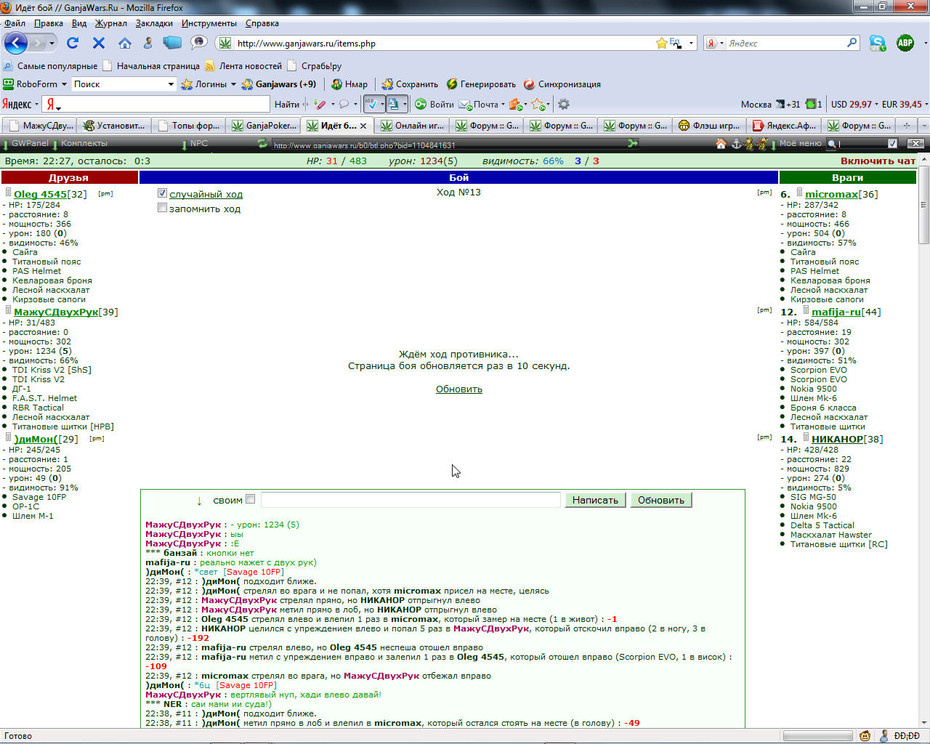Expand the RoboForm menu dropdown
Image resolution: width=930 pixels, height=744 pixels.
click(64, 84)
